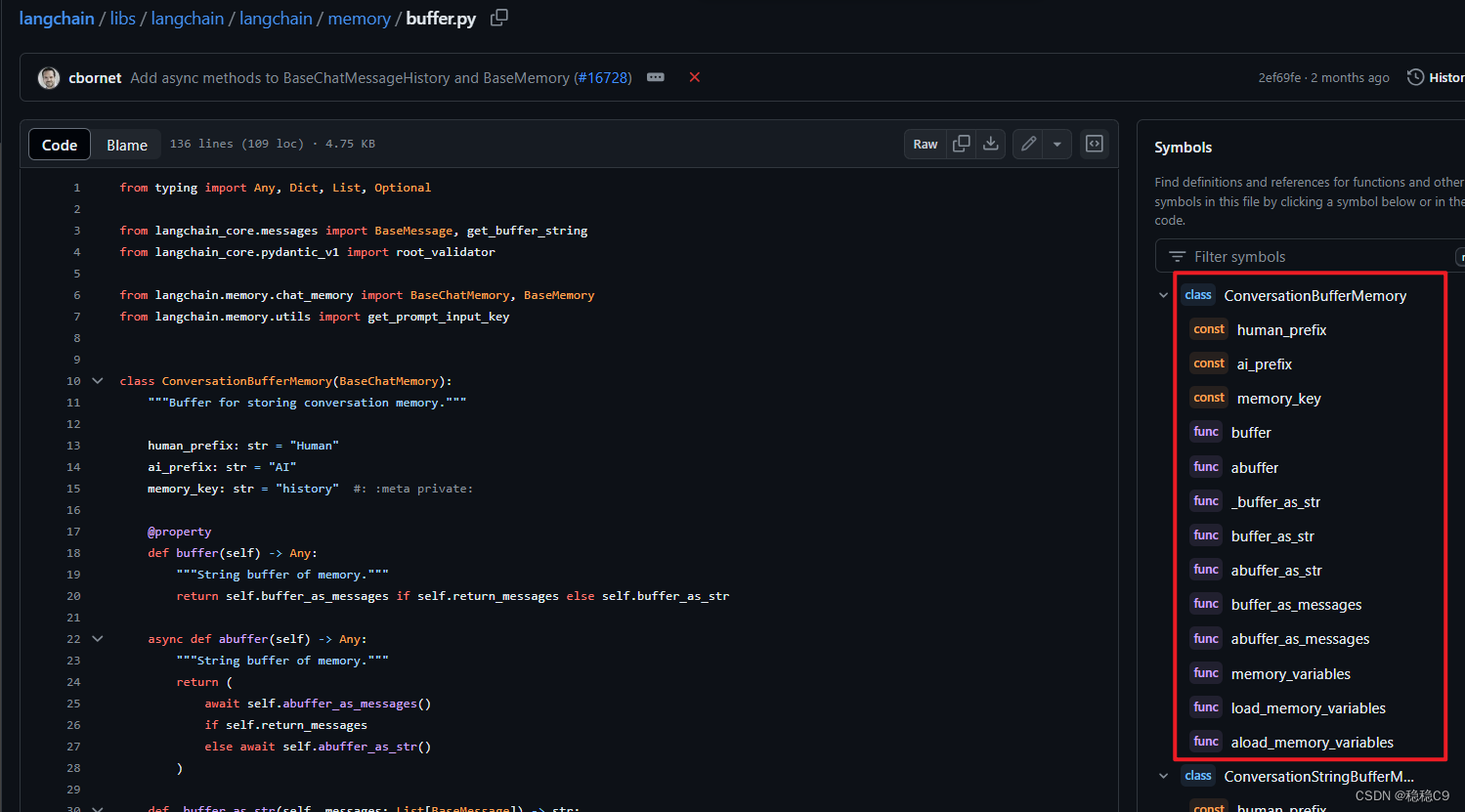
Task: Open pull request #16728 link
Action: (x=603, y=77)
